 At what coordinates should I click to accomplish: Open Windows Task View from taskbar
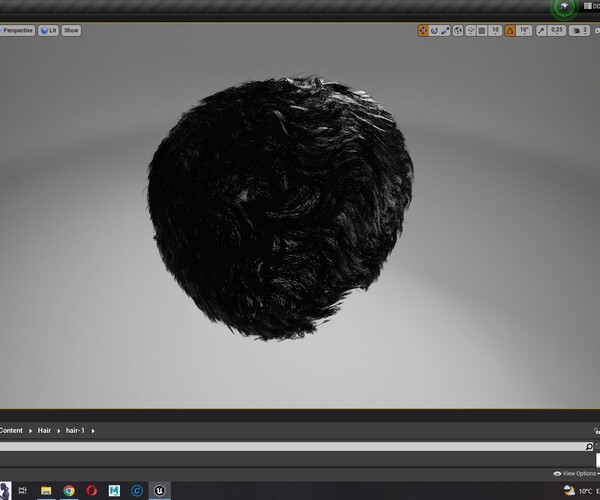[x=23, y=490]
